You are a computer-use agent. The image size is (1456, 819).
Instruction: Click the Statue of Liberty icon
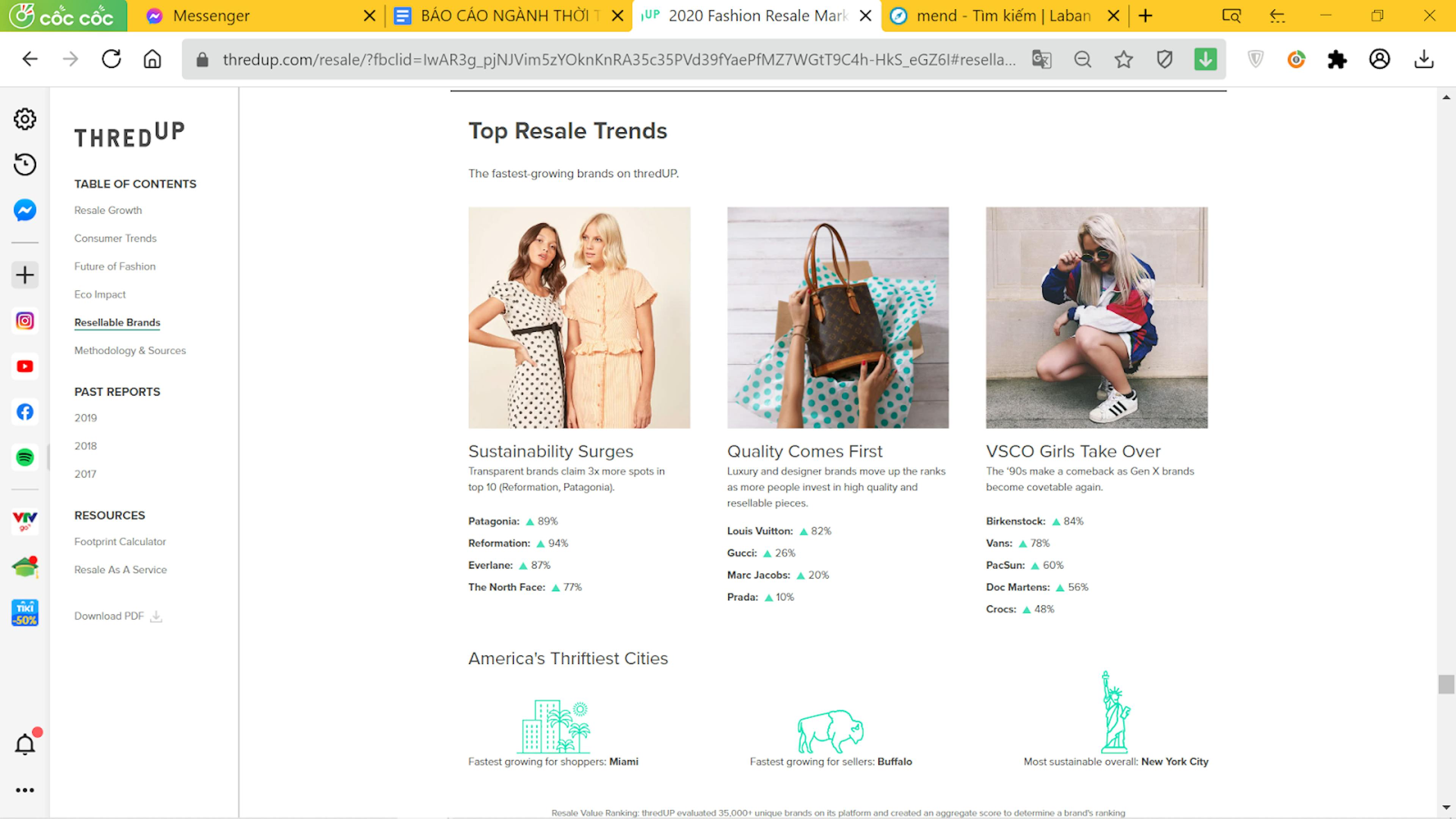pyautogui.click(x=1115, y=712)
